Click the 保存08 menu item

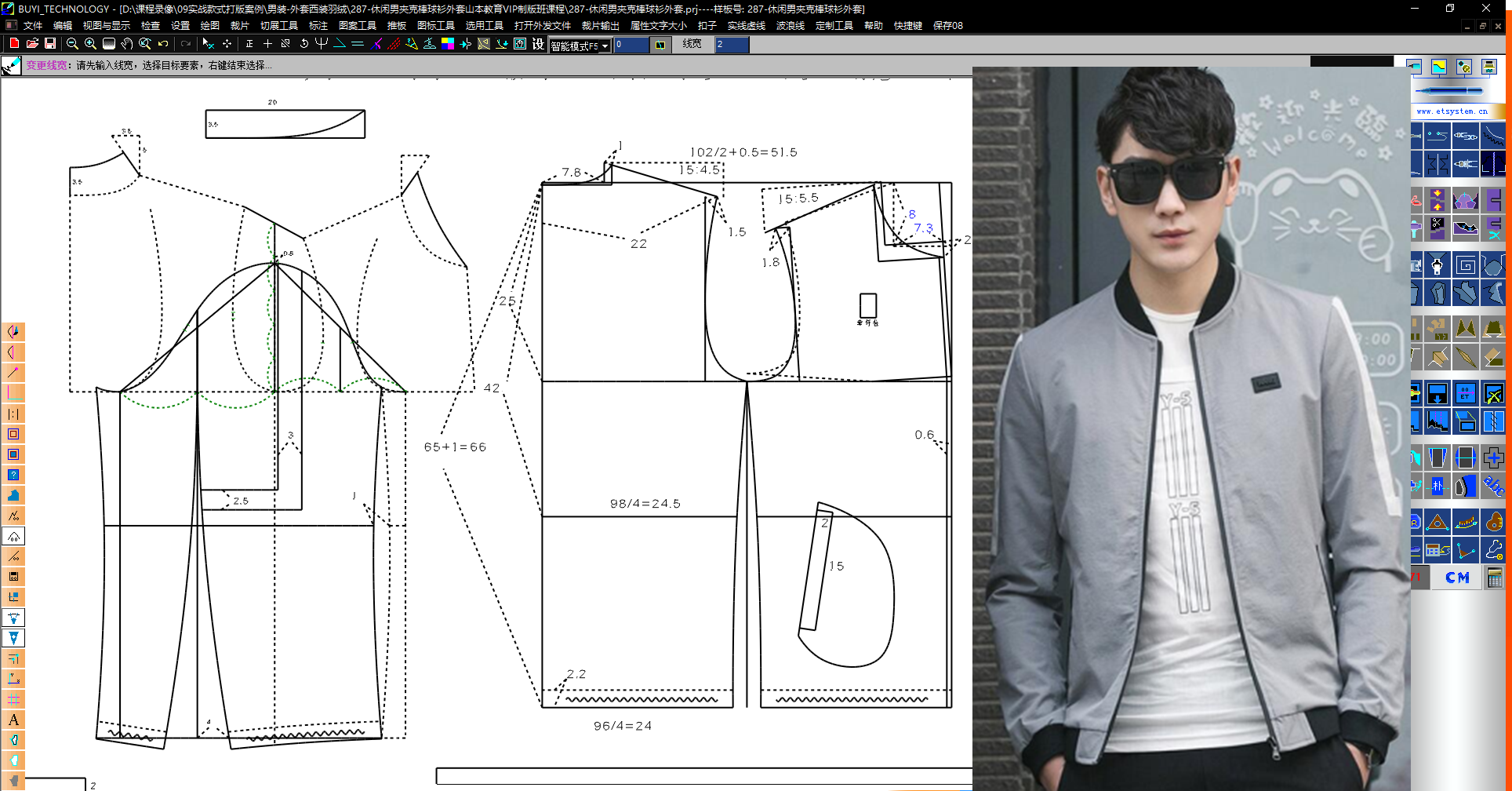(948, 25)
